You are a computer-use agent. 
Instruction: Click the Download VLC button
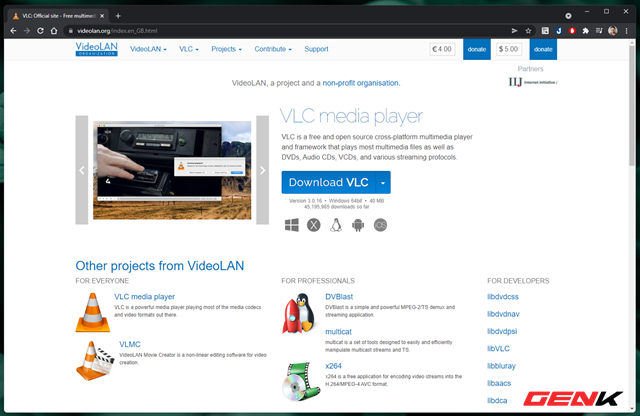(x=328, y=182)
